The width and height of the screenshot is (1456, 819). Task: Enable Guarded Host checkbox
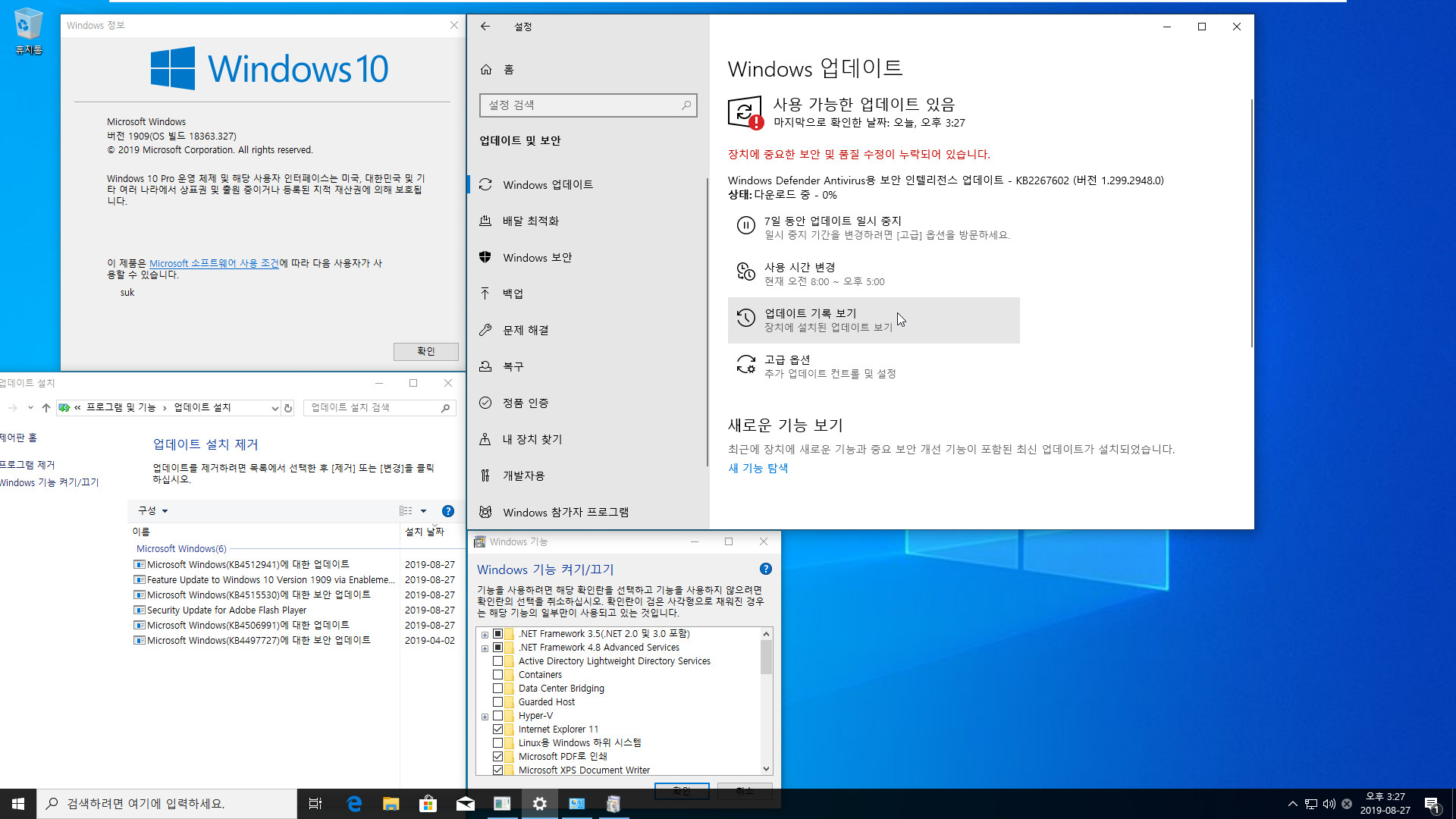coord(498,702)
